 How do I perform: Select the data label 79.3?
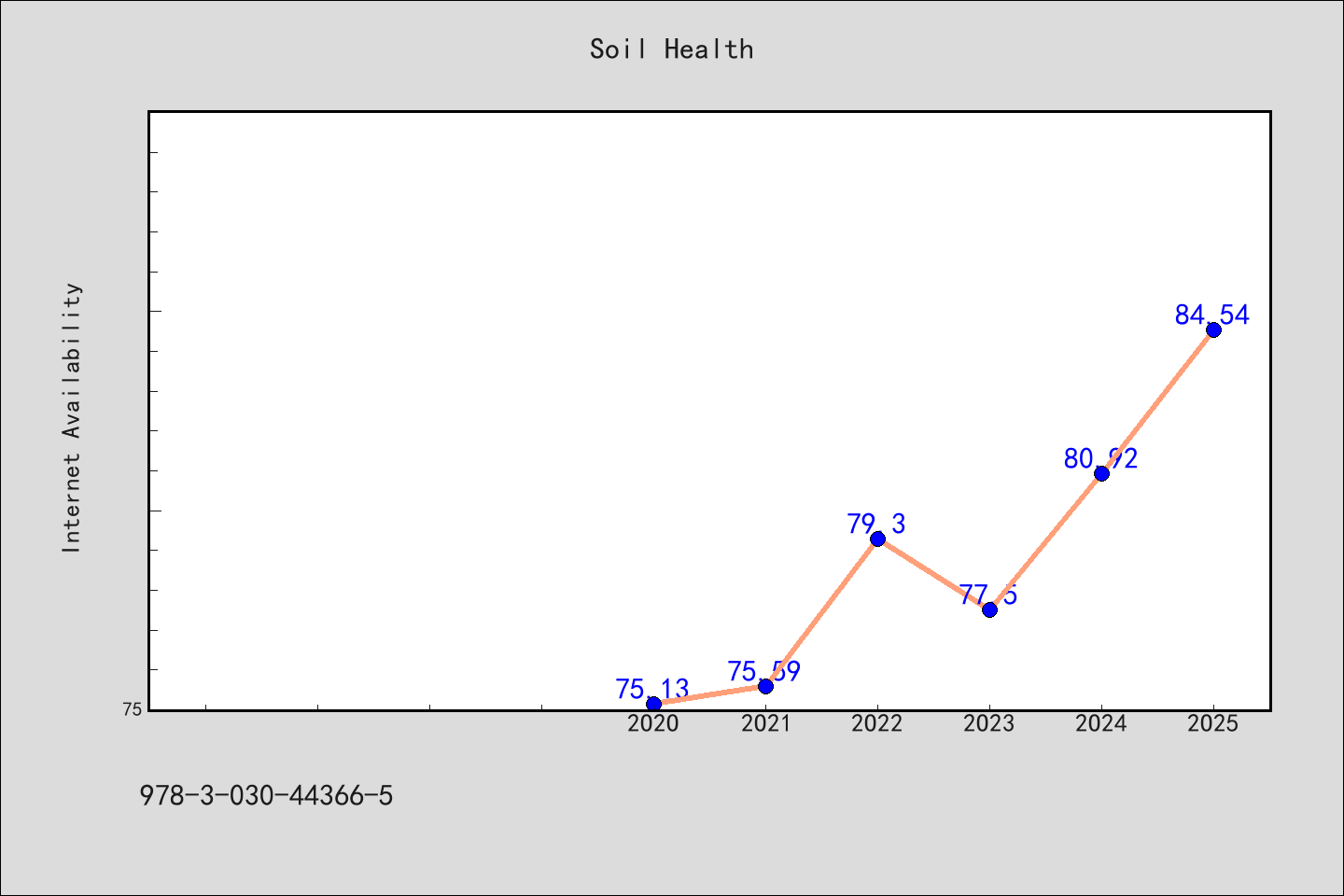(876, 525)
